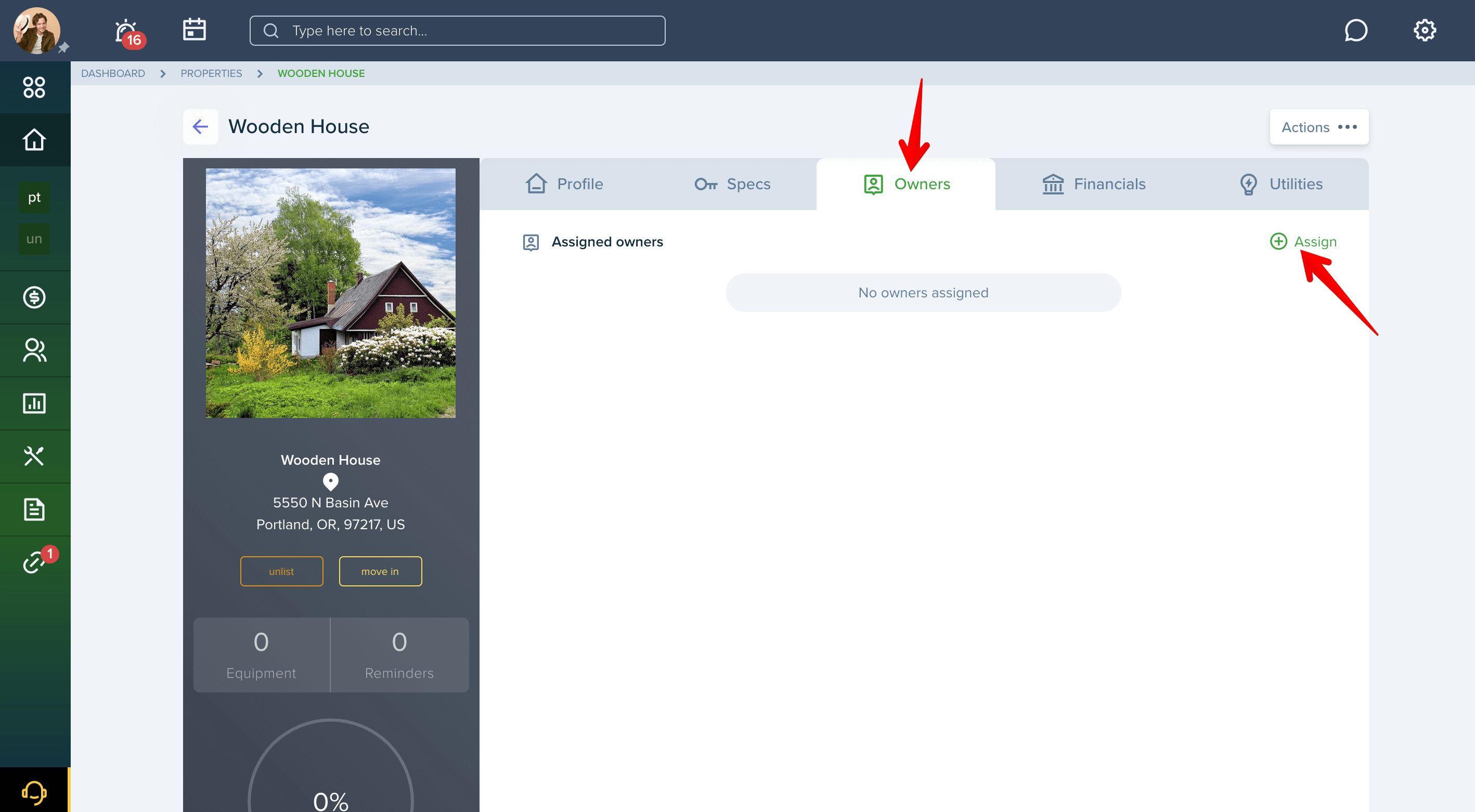Go to DASHBOARD breadcrumb
1475x812 pixels.
coord(113,73)
